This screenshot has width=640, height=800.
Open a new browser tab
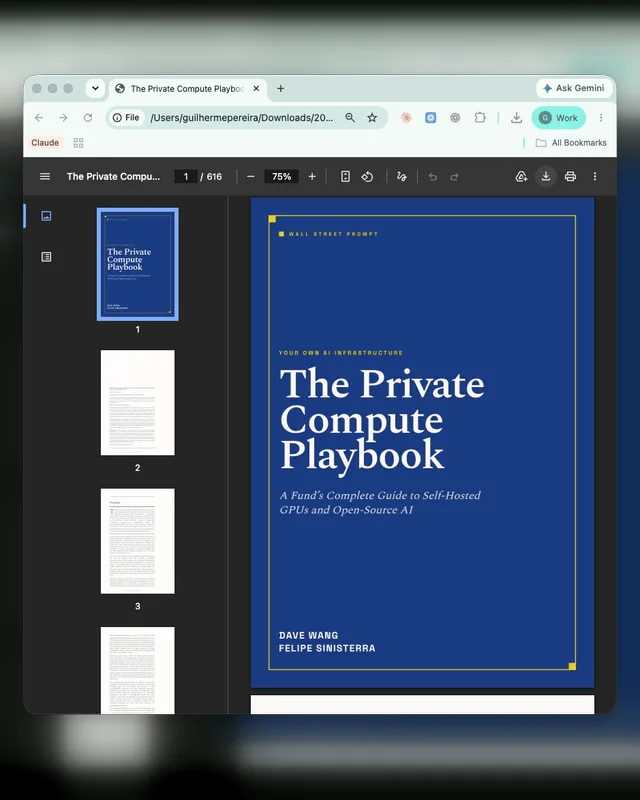[x=281, y=88]
